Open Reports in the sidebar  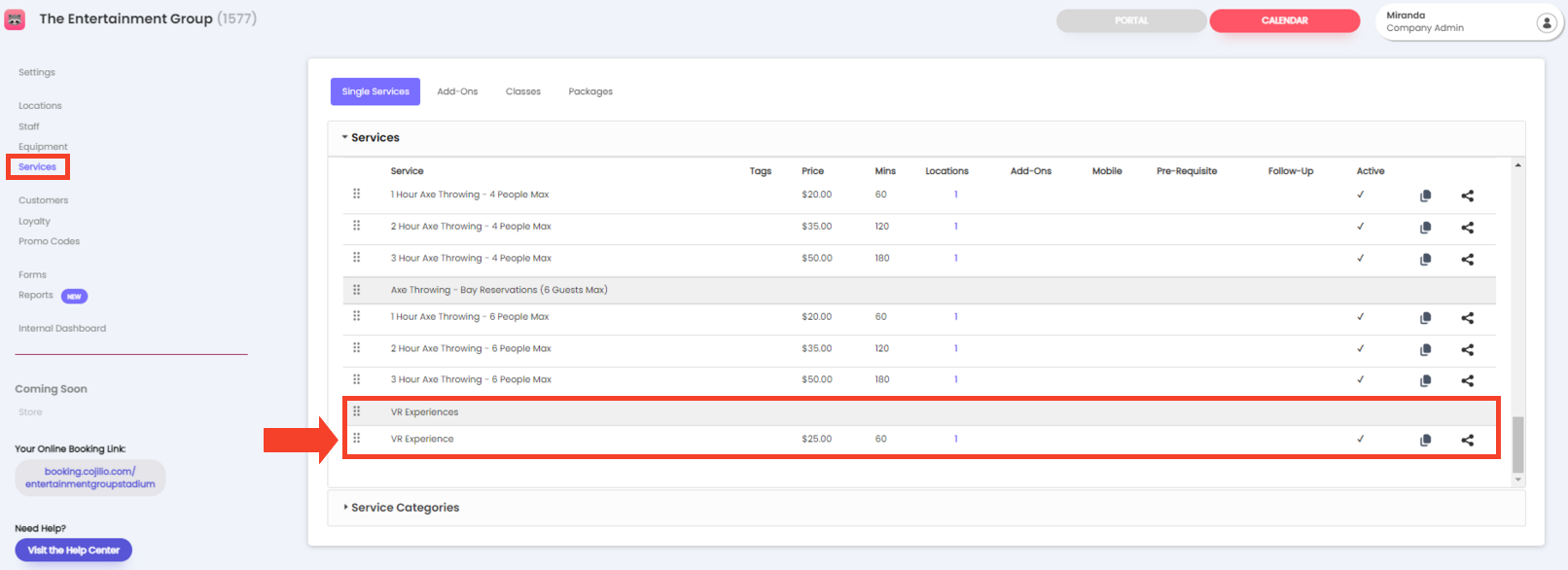pos(36,296)
